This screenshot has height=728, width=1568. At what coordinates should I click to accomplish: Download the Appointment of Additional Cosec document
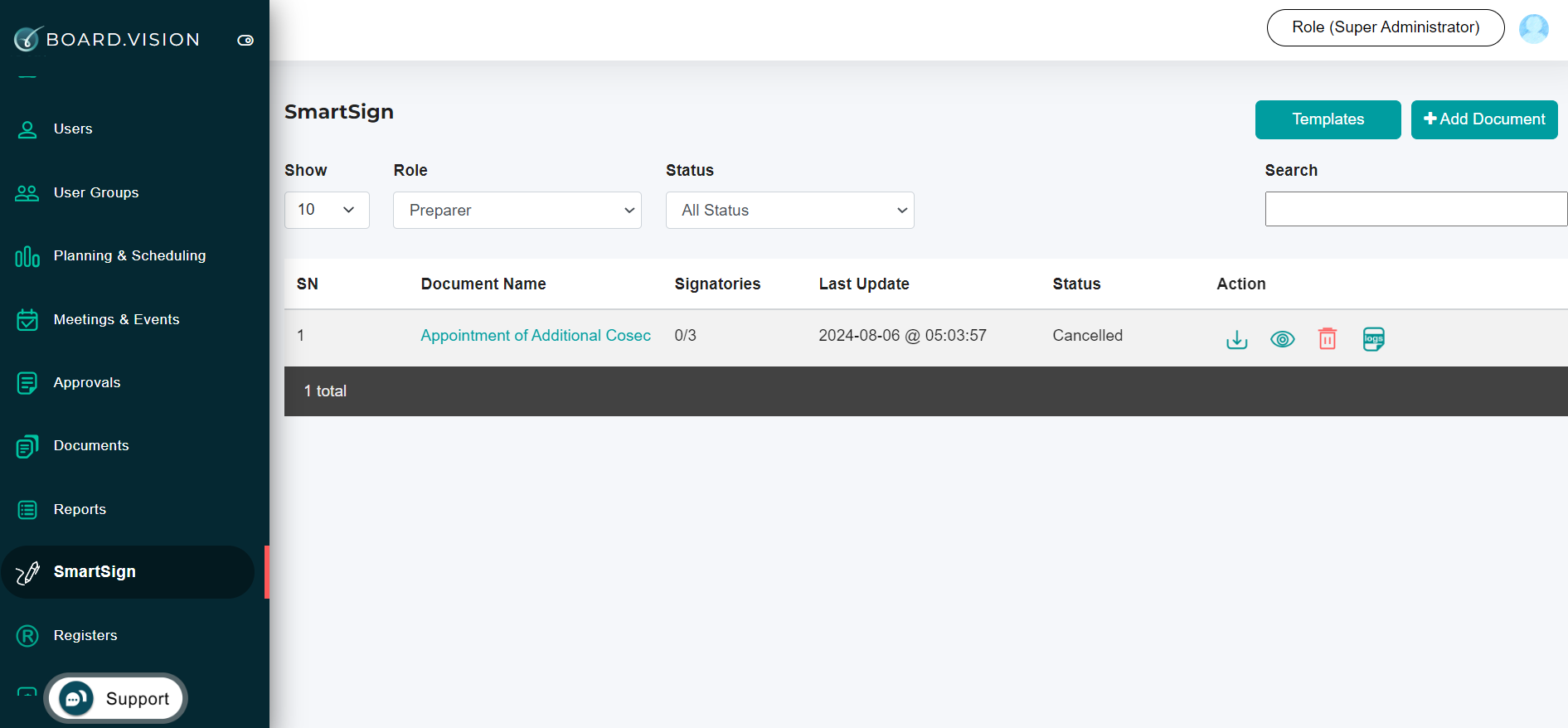point(1237,339)
